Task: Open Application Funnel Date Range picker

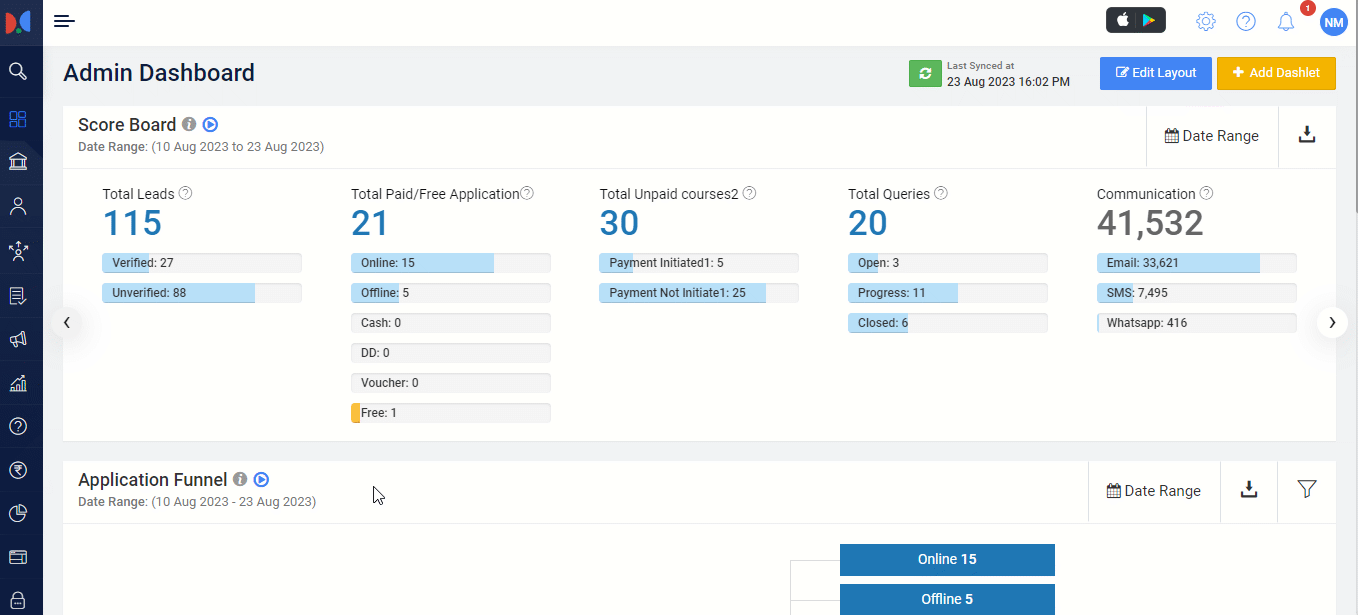Action: (x=1154, y=491)
